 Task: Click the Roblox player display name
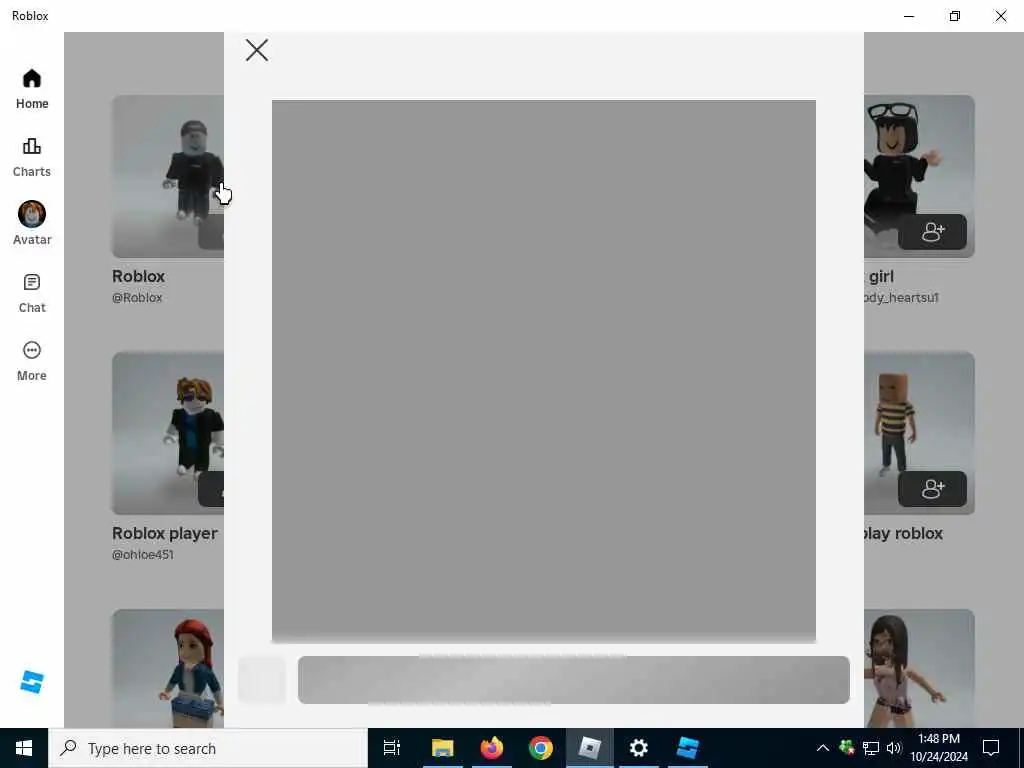[x=165, y=534]
